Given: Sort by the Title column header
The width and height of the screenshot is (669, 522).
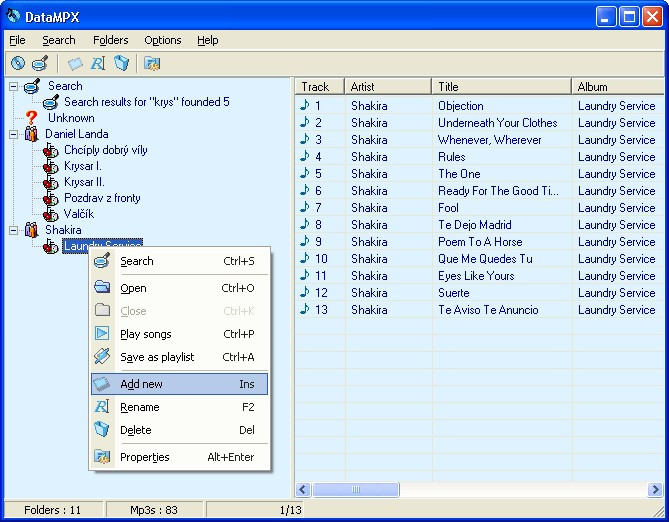Looking at the screenshot, I should coord(501,87).
